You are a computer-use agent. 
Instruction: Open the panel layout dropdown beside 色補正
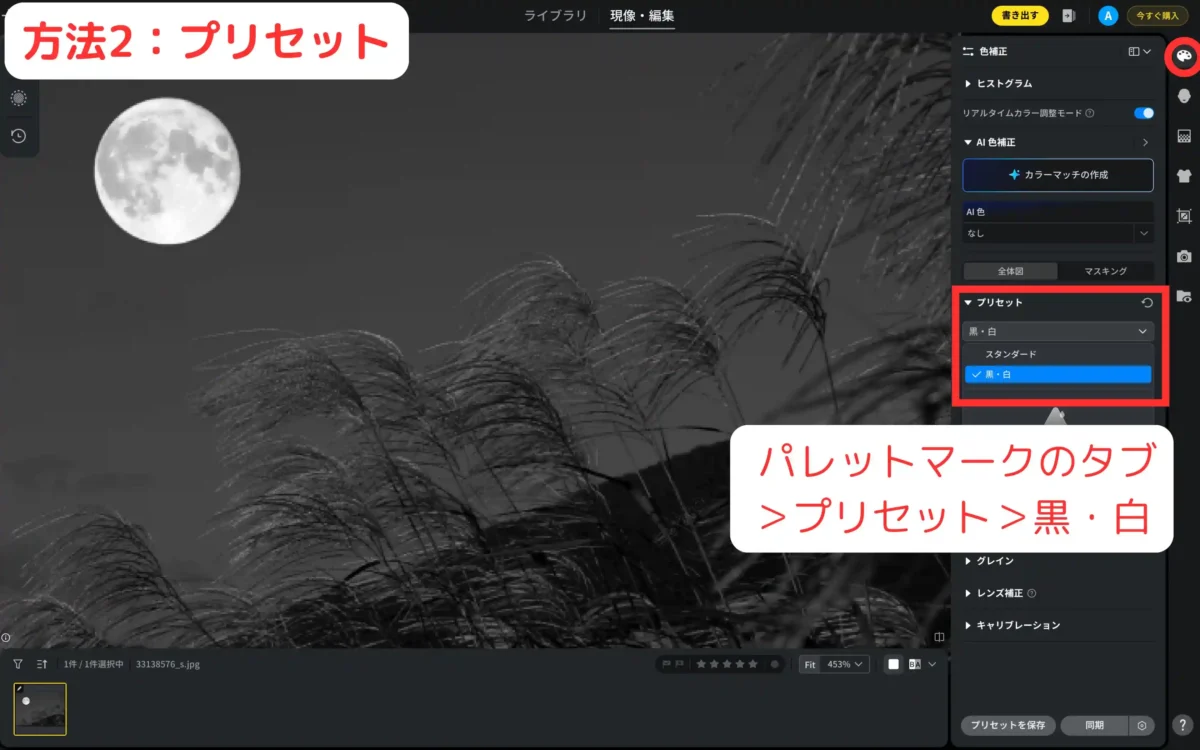1139,51
